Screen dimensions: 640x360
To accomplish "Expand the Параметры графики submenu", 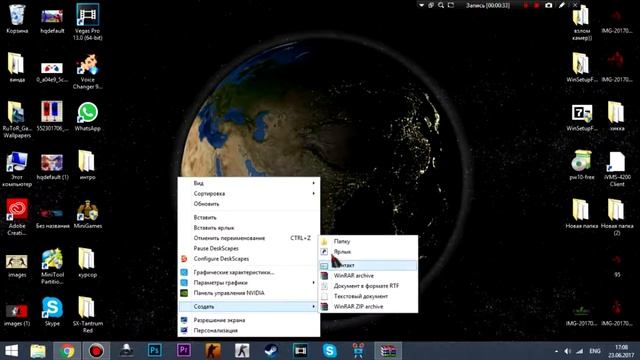I will pyautogui.click(x=249, y=282).
